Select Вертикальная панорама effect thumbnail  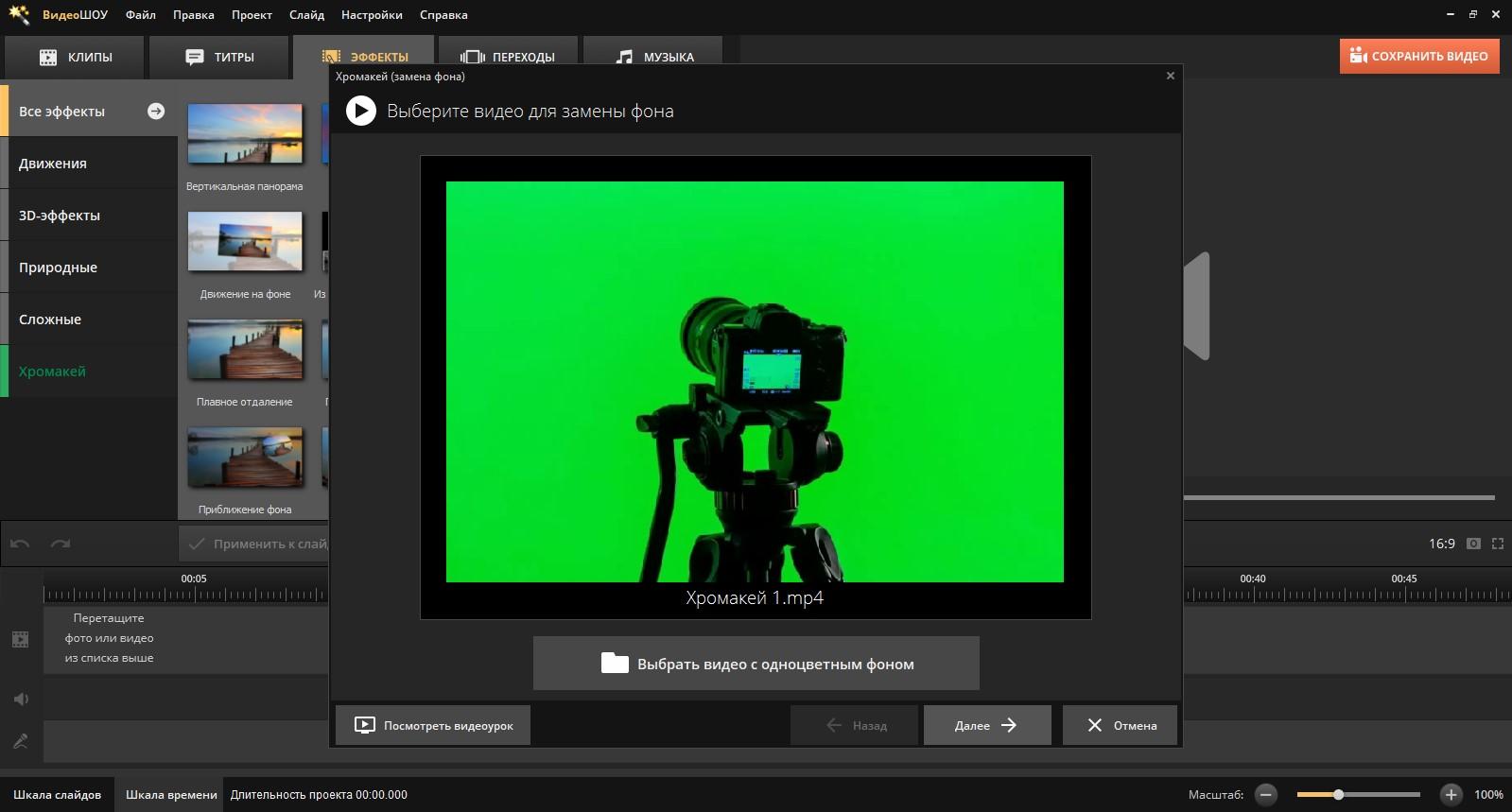click(x=245, y=134)
